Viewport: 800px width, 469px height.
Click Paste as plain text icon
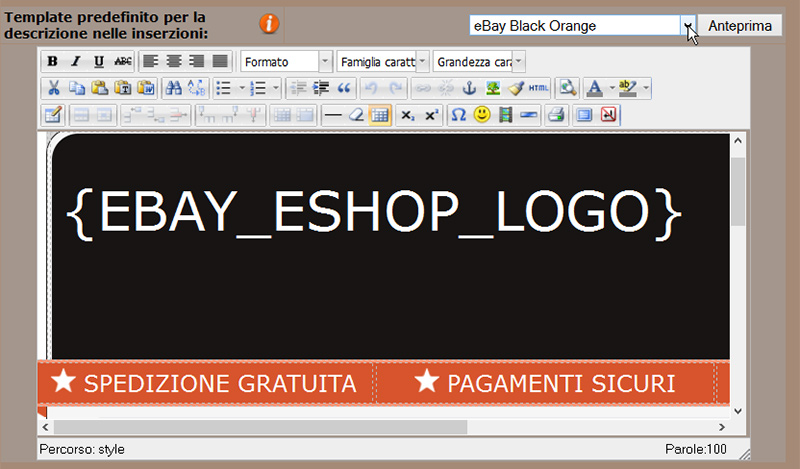(122, 88)
